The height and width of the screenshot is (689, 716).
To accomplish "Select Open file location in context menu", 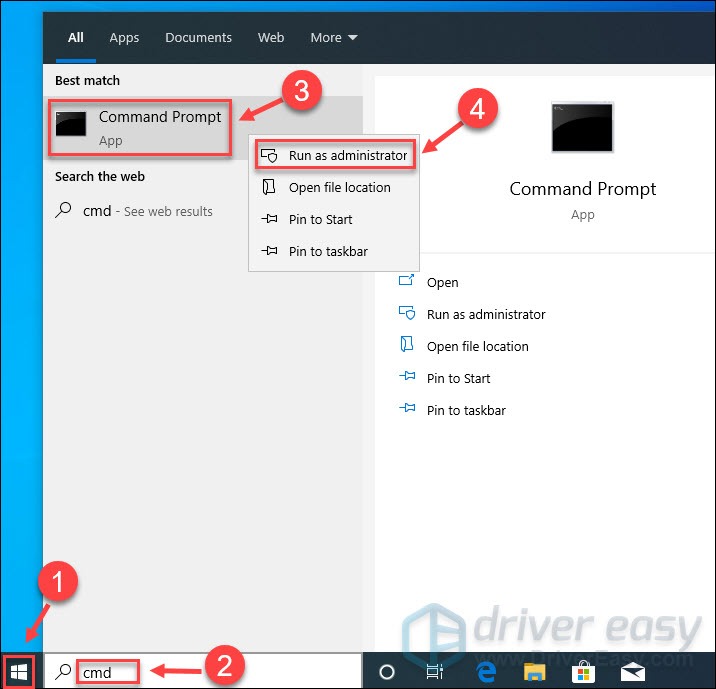I will [339, 187].
